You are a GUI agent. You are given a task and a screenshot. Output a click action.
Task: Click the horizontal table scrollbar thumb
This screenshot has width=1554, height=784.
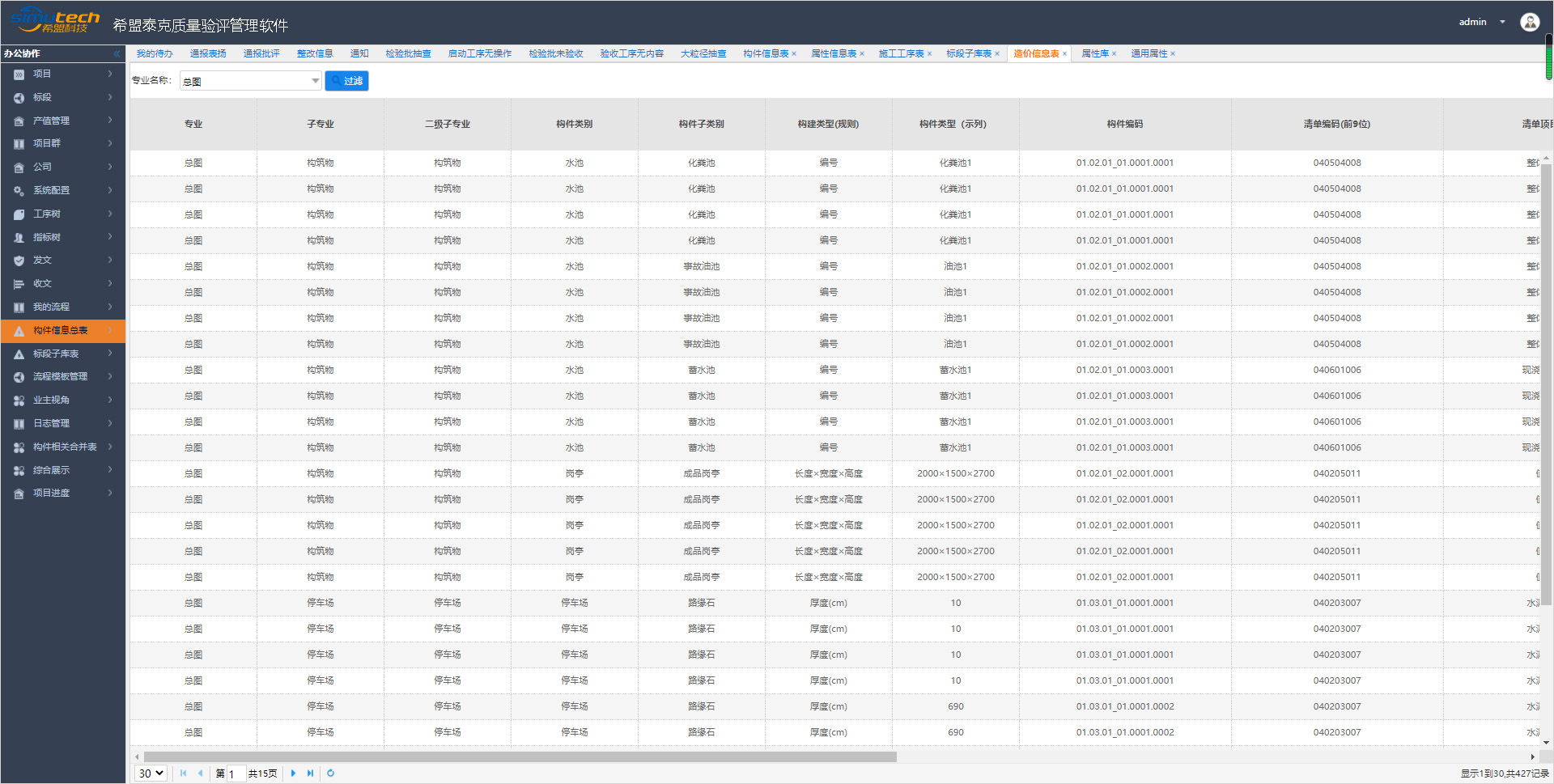[x=520, y=757]
